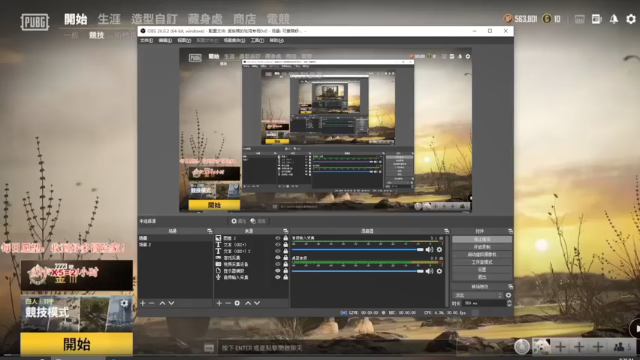Open 桌面音频 mixer channel settings gear
The width and height of the screenshot is (640, 360).
coord(439,271)
